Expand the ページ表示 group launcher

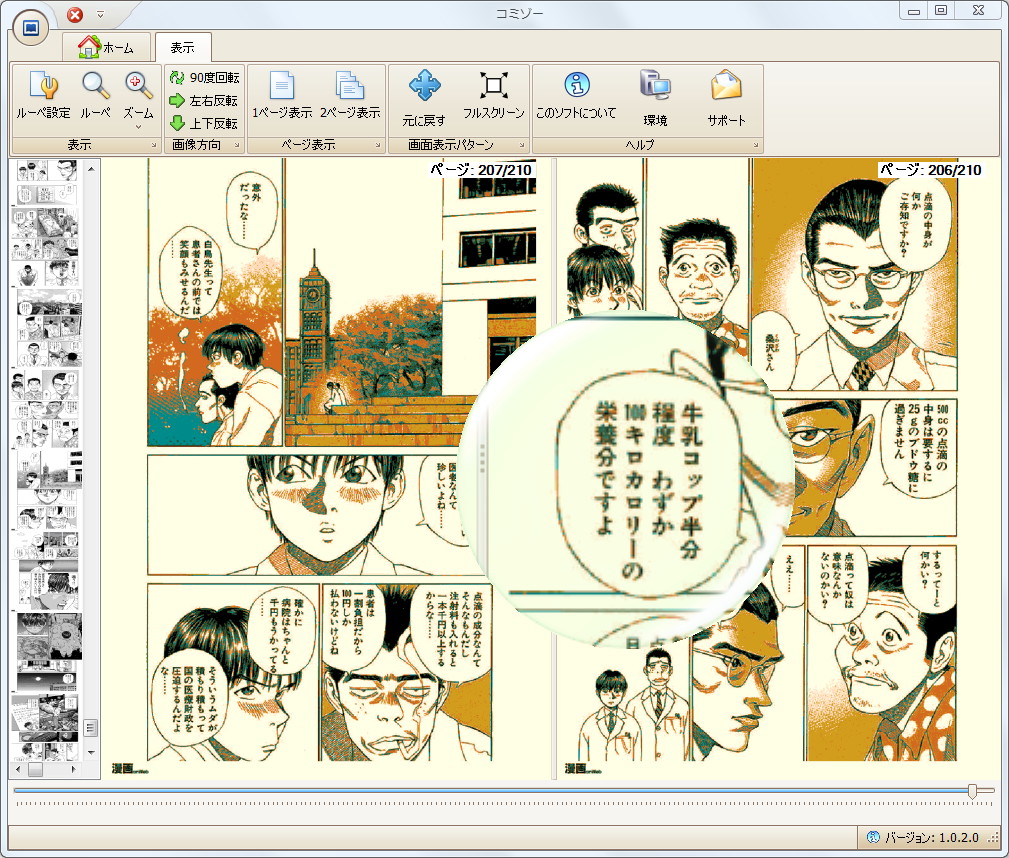(x=378, y=145)
